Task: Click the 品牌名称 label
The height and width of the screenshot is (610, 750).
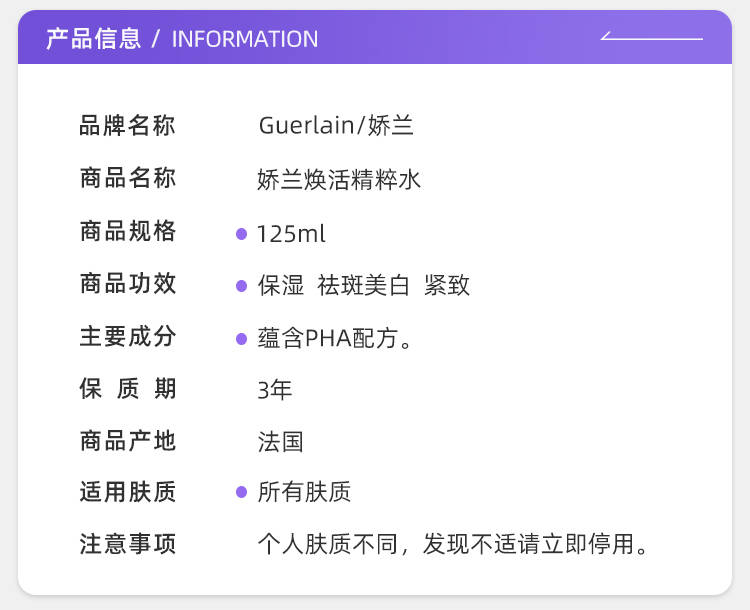Action: [128, 126]
